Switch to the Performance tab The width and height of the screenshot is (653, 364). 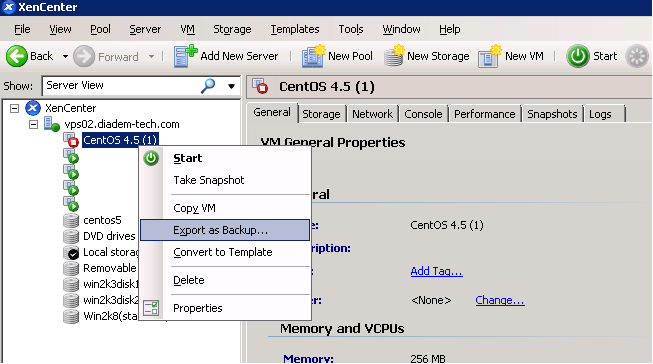click(484, 114)
